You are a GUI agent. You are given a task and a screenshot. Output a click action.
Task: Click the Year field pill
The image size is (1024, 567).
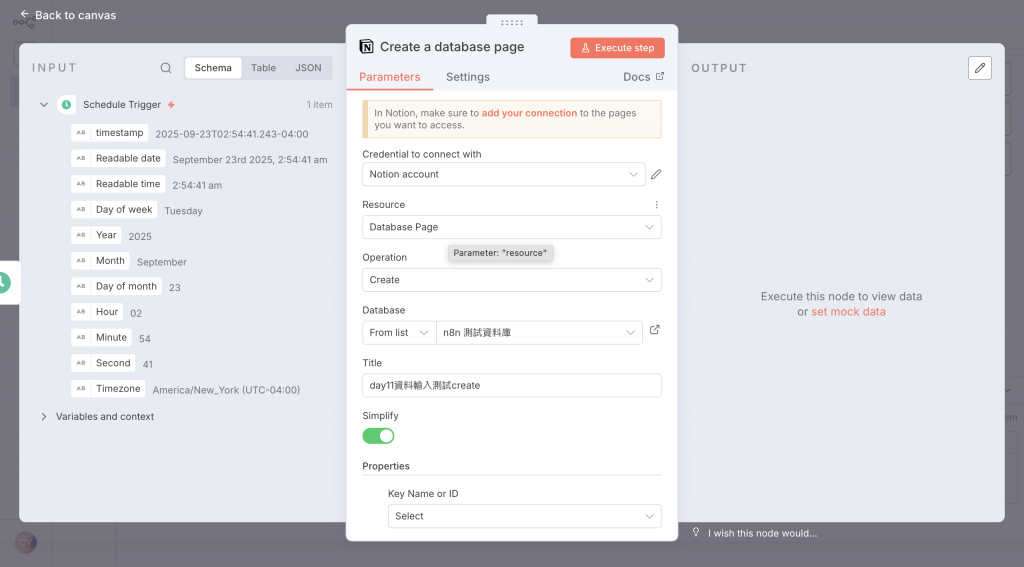click(97, 235)
